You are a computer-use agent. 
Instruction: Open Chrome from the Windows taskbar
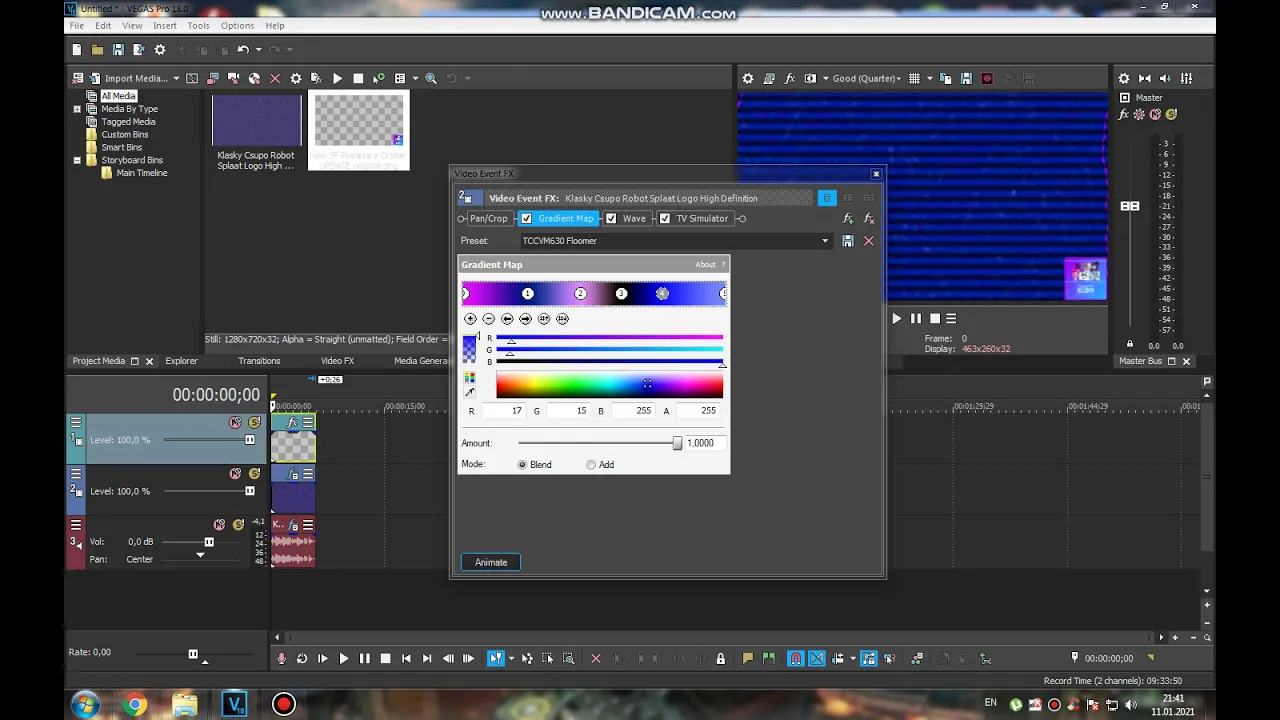135,705
